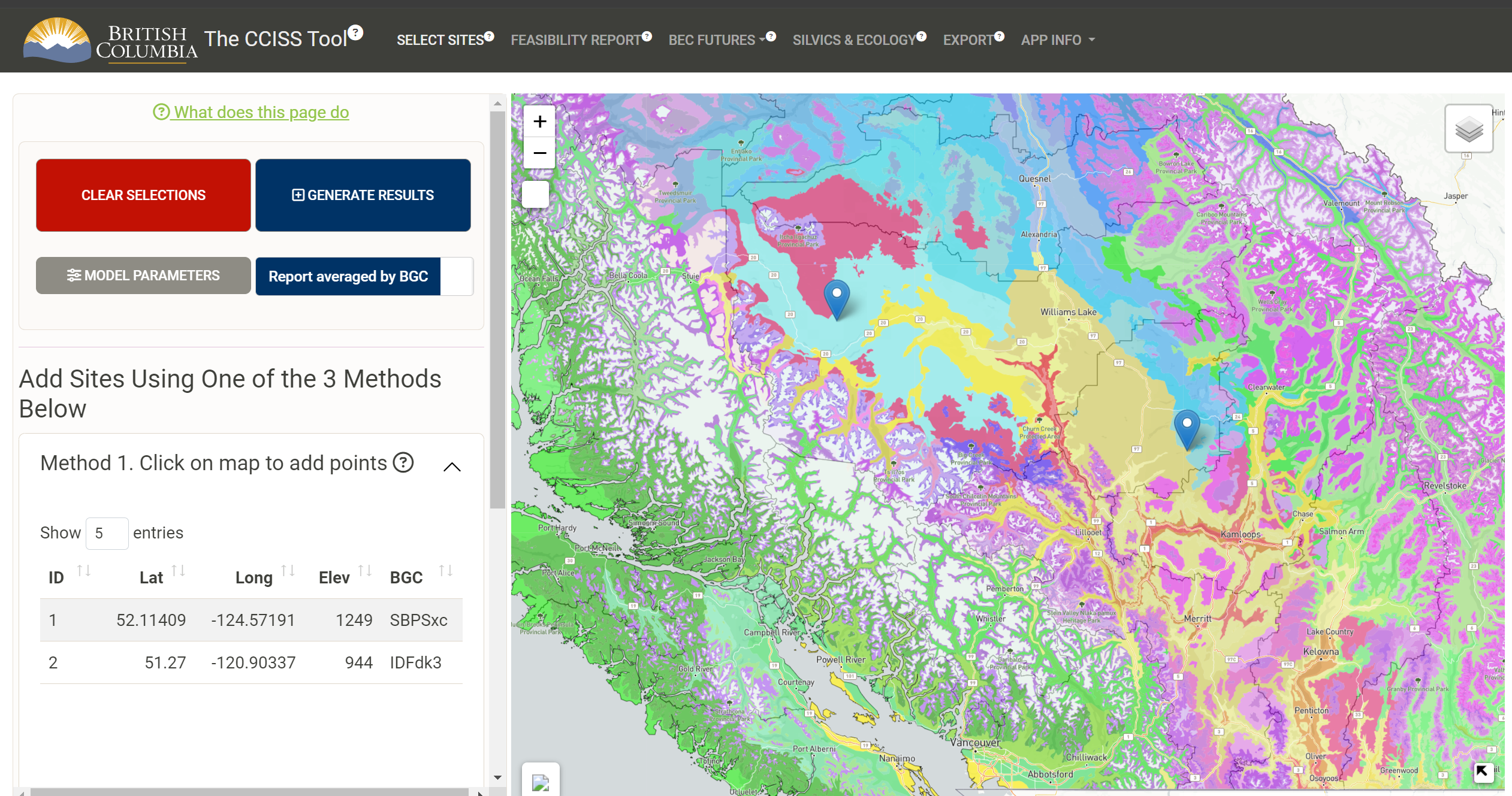Click the map marker in the pink SBPS region
1512x796 pixels.
coord(837,296)
